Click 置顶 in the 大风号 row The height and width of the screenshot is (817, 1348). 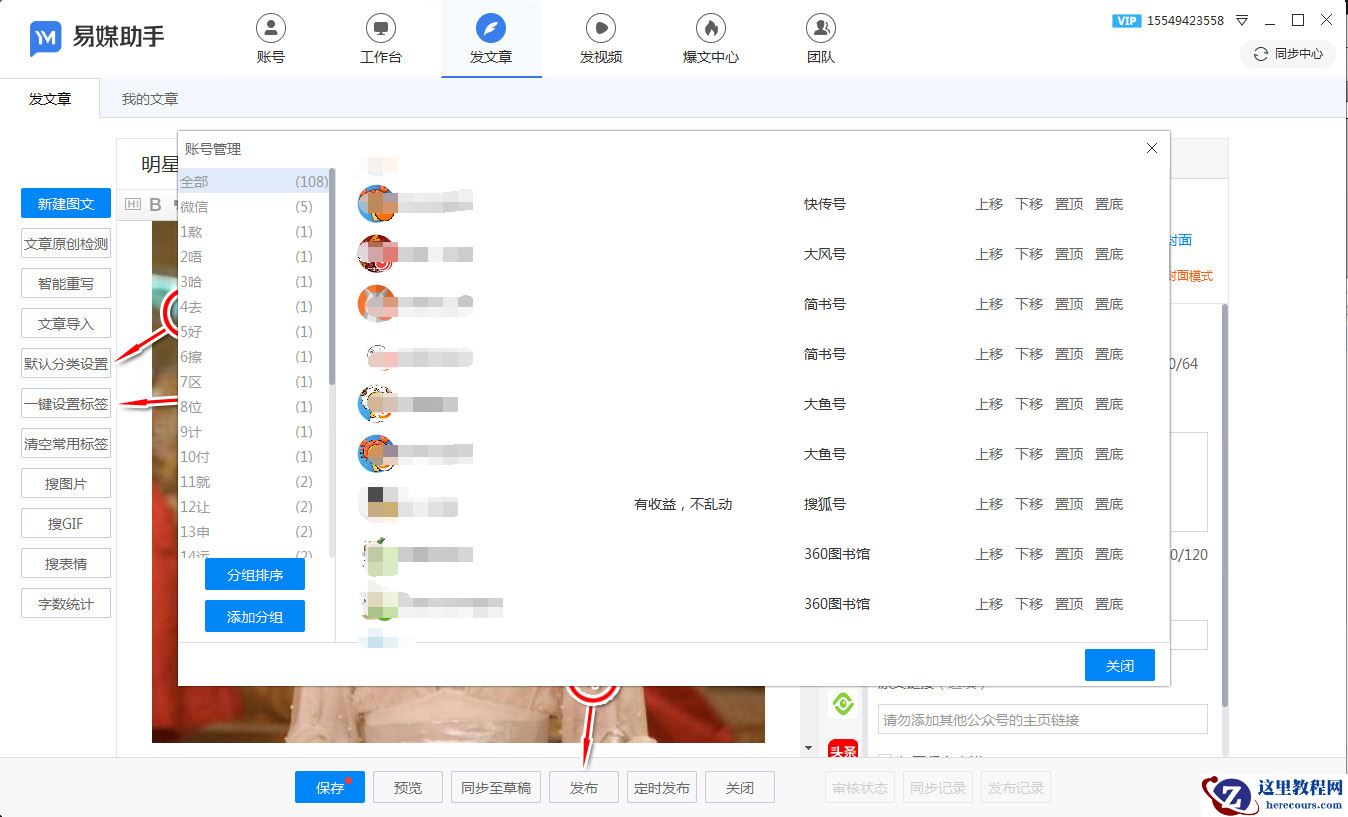pos(1069,254)
